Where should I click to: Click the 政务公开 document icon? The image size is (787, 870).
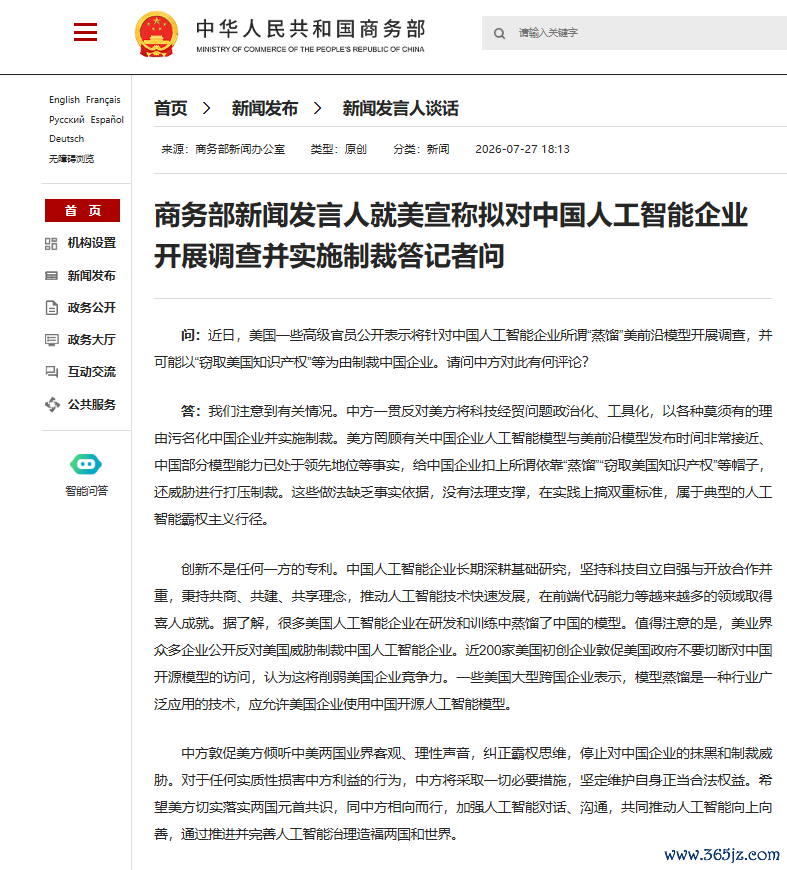51,307
